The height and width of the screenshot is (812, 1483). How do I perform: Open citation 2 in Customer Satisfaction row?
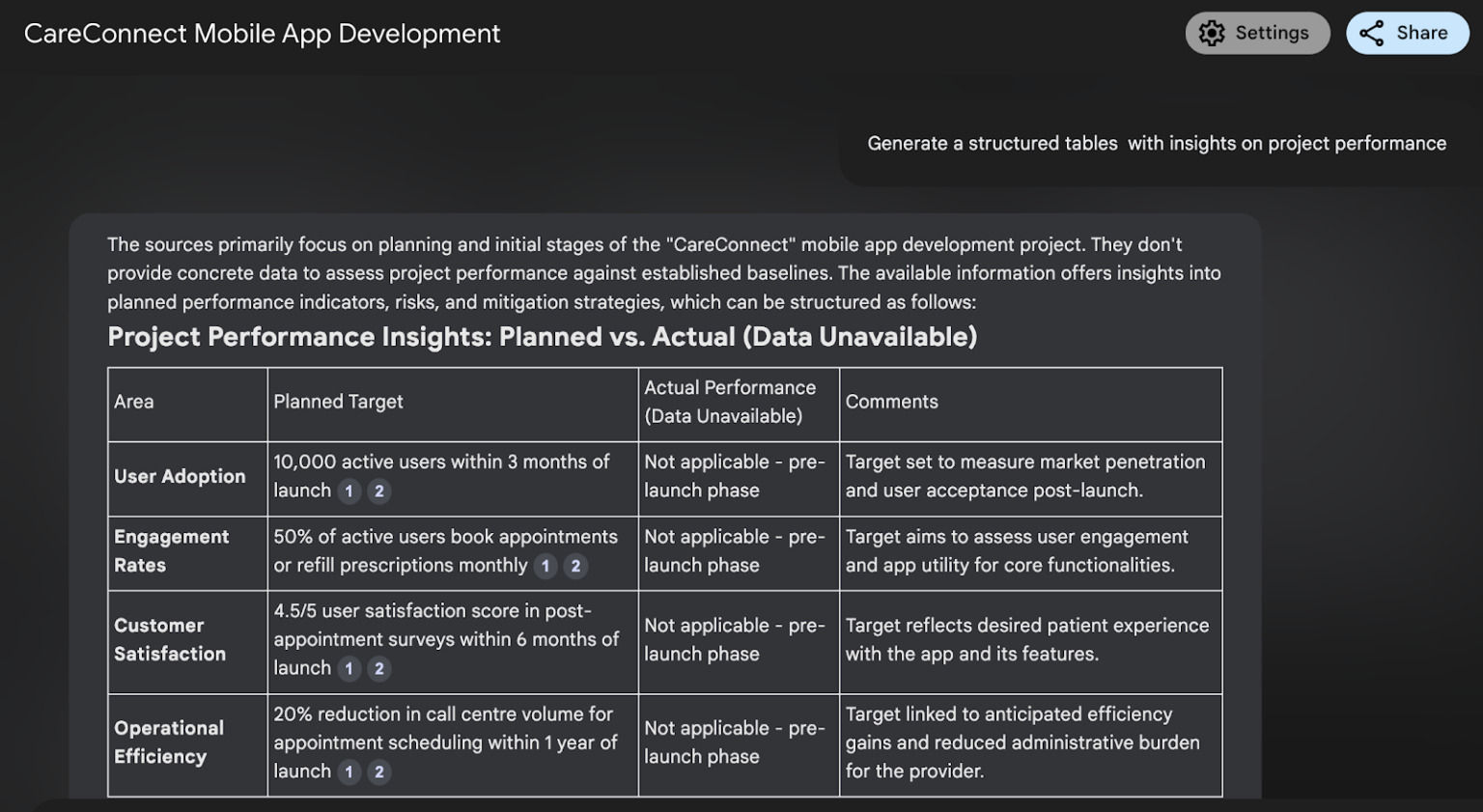[379, 668]
